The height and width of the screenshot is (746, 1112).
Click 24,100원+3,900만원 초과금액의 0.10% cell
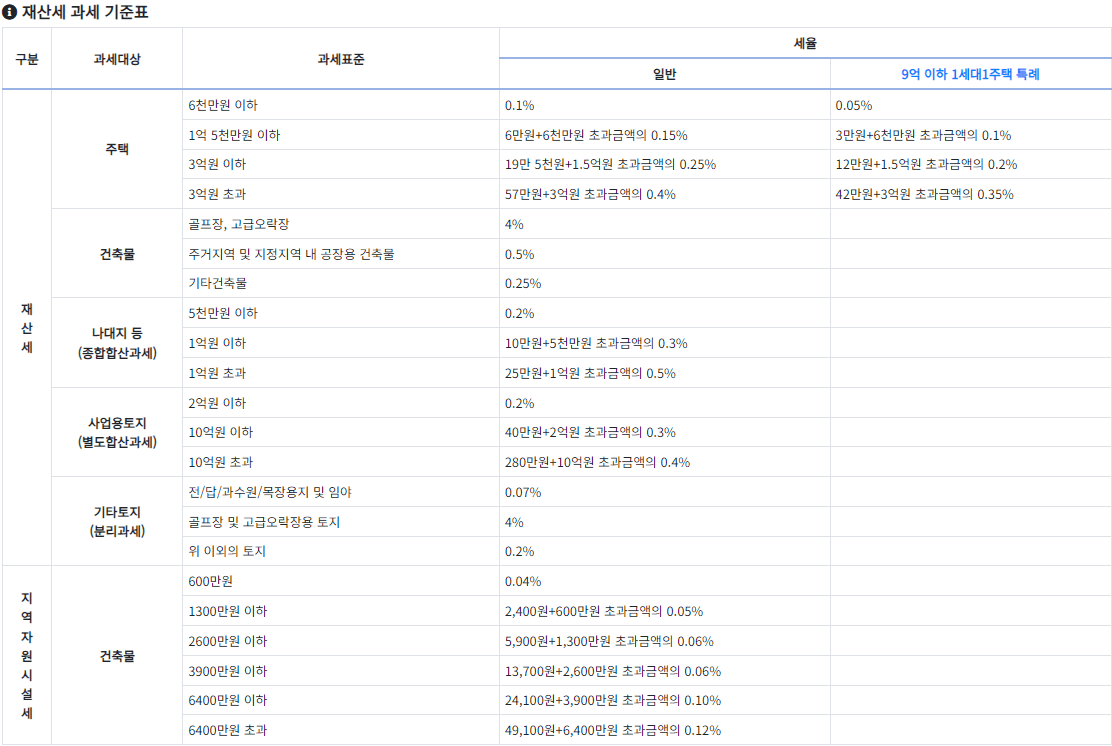tap(665, 700)
